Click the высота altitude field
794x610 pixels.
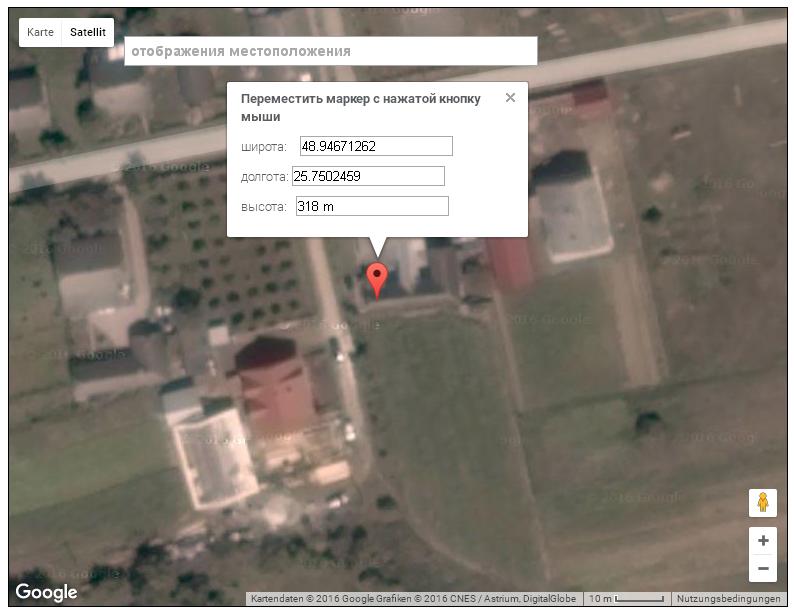pyautogui.click(x=372, y=206)
